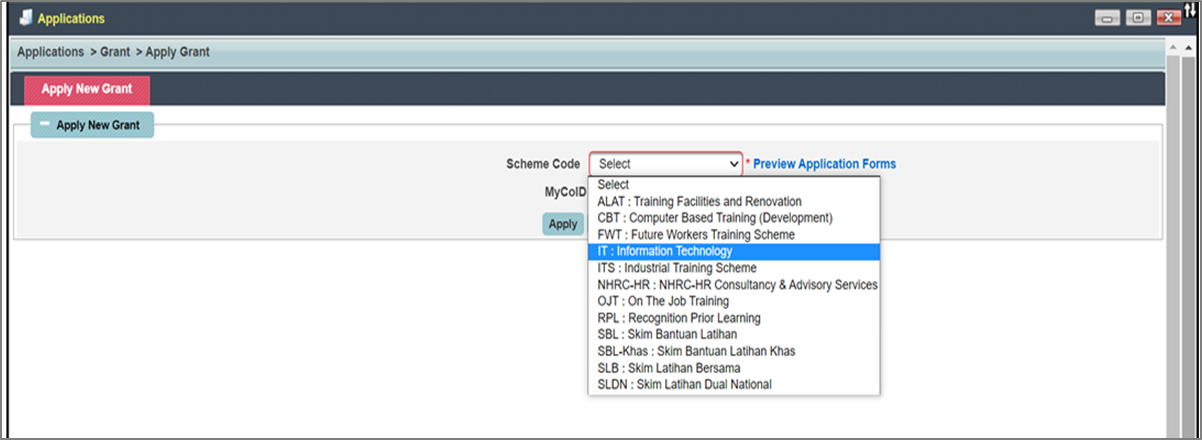1202x440 pixels.
Task: Choose SBL-Khas : Skim Bantuan Latihan Khas
Action: [x=734, y=351]
